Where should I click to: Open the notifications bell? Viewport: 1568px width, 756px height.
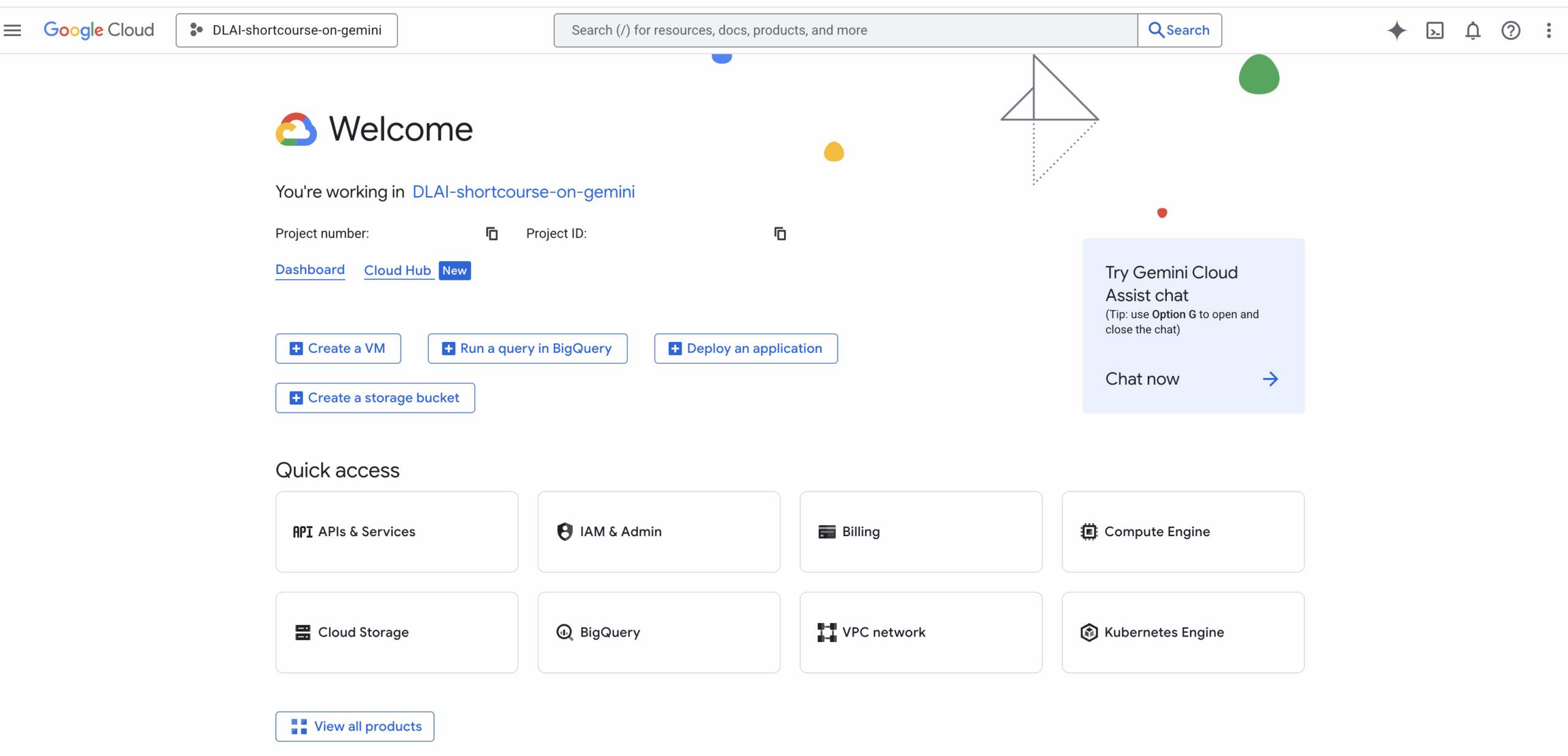pyautogui.click(x=1472, y=30)
